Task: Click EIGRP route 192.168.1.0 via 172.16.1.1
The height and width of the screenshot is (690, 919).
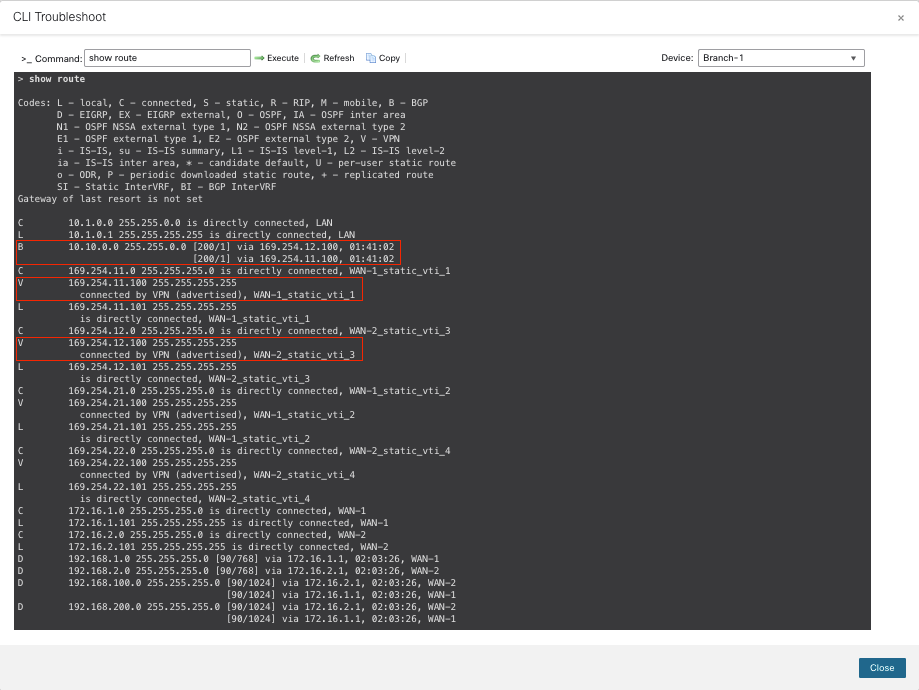Action: click(x=228, y=559)
